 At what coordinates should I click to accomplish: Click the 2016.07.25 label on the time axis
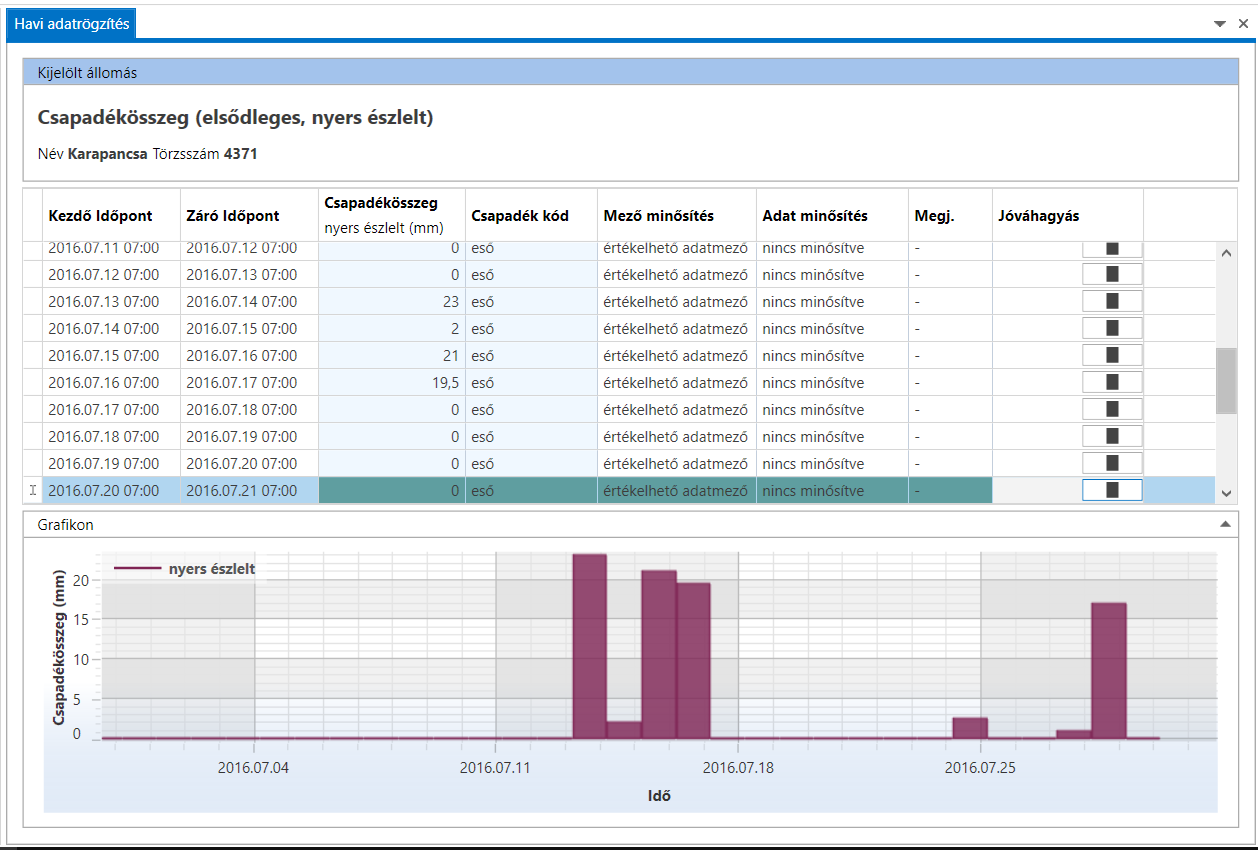[980, 768]
